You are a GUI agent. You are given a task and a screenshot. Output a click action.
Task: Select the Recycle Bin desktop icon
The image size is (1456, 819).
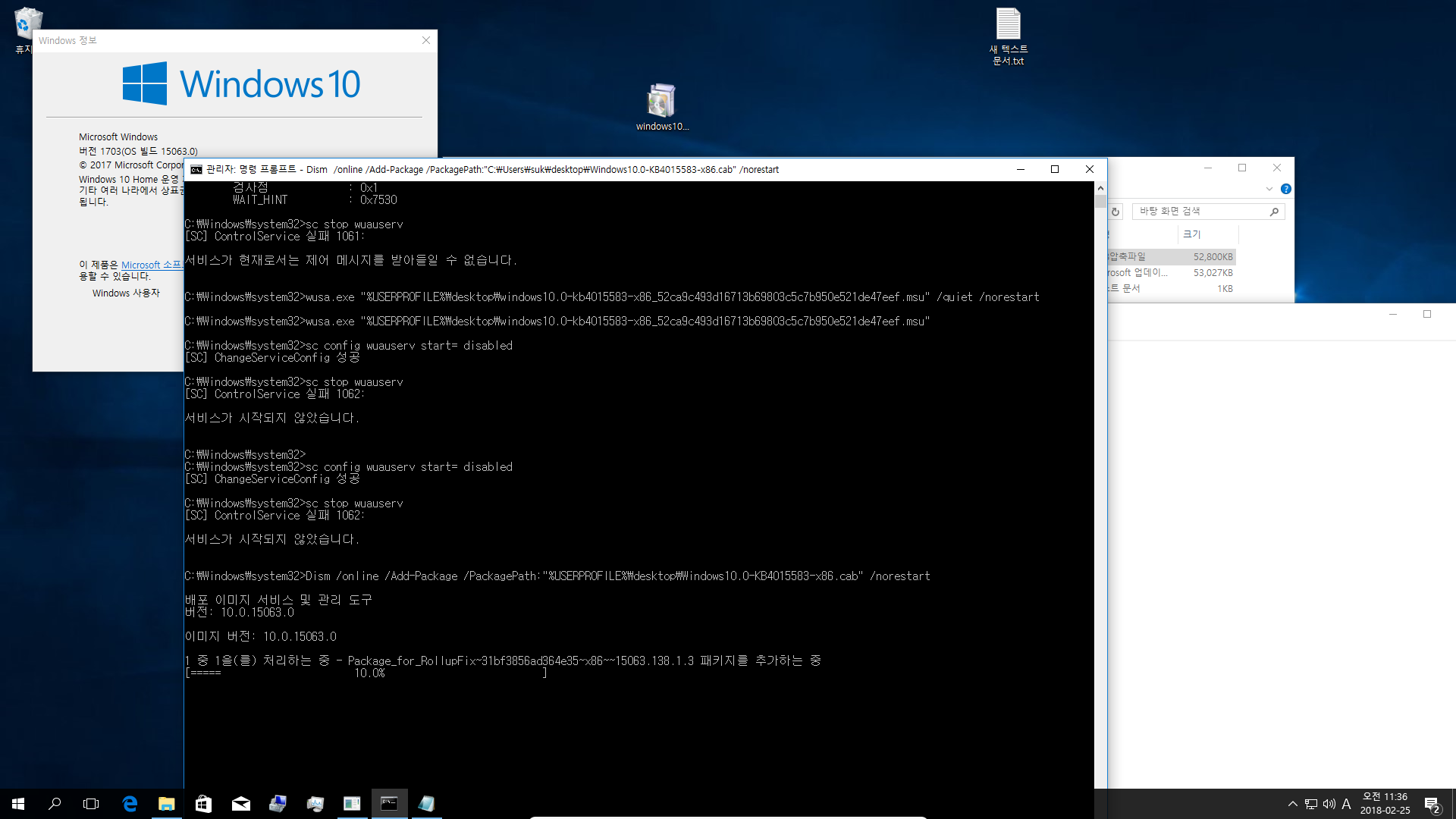(x=27, y=30)
